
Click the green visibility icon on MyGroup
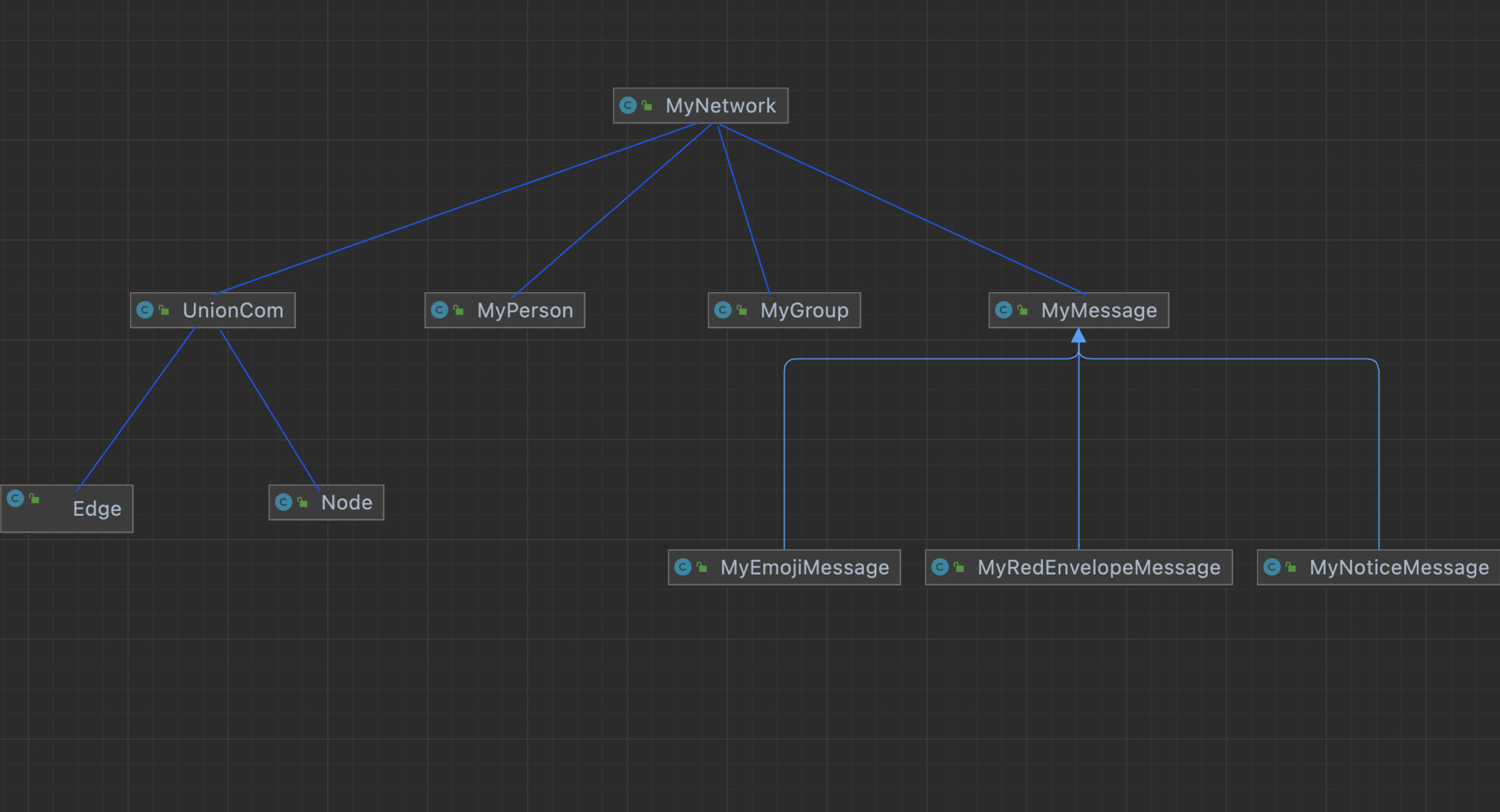point(743,310)
